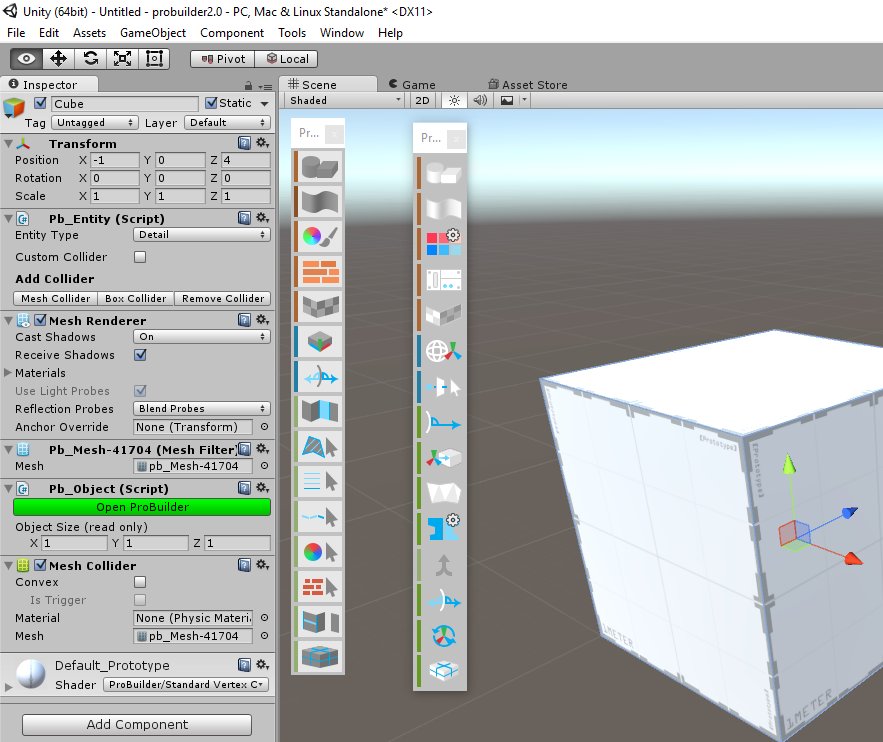Click the Position X input field
883x742 pixels.
(115, 160)
